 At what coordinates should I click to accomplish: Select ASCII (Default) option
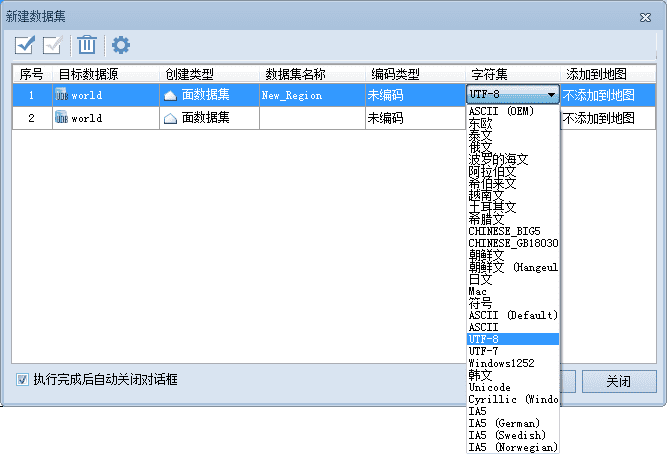tap(513, 315)
